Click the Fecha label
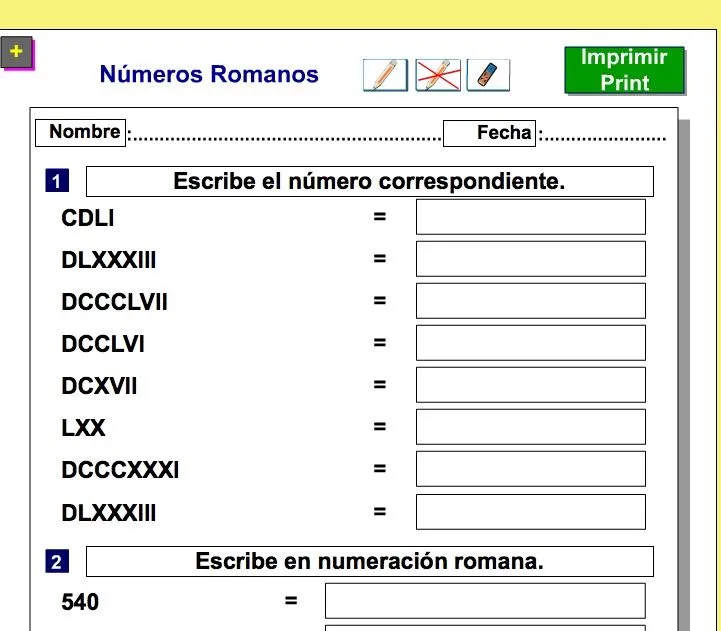 [x=489, y=133]
